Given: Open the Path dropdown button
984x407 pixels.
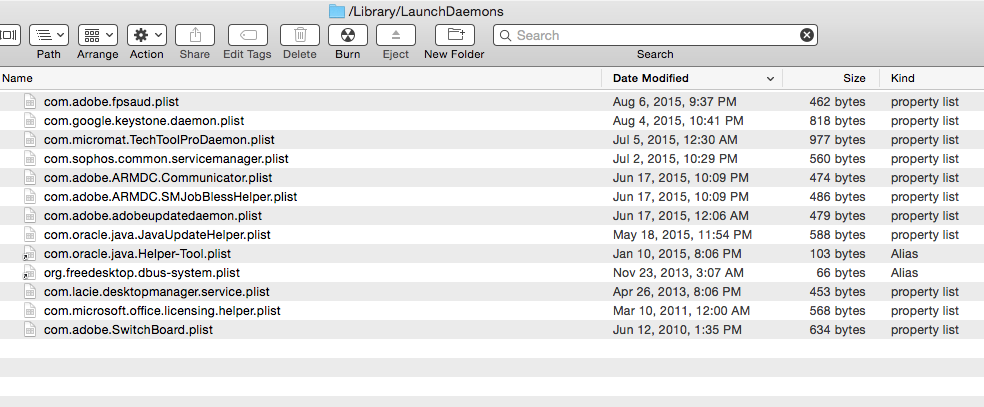Looking at the screenshot, I should 49,35.
